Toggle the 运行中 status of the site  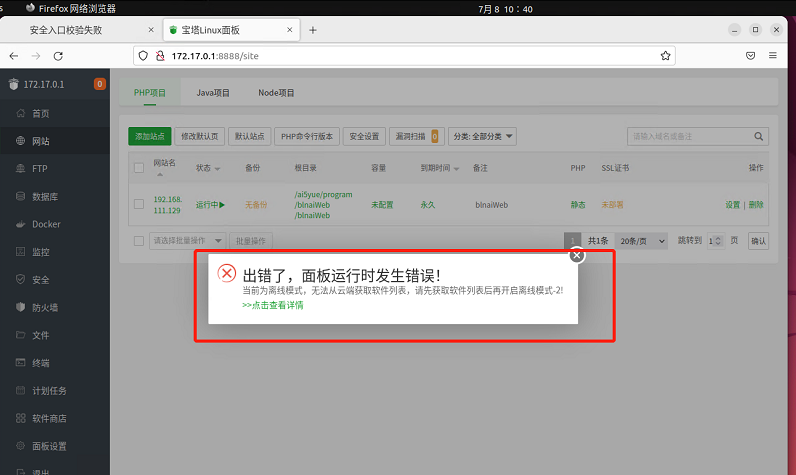[210, 205]
